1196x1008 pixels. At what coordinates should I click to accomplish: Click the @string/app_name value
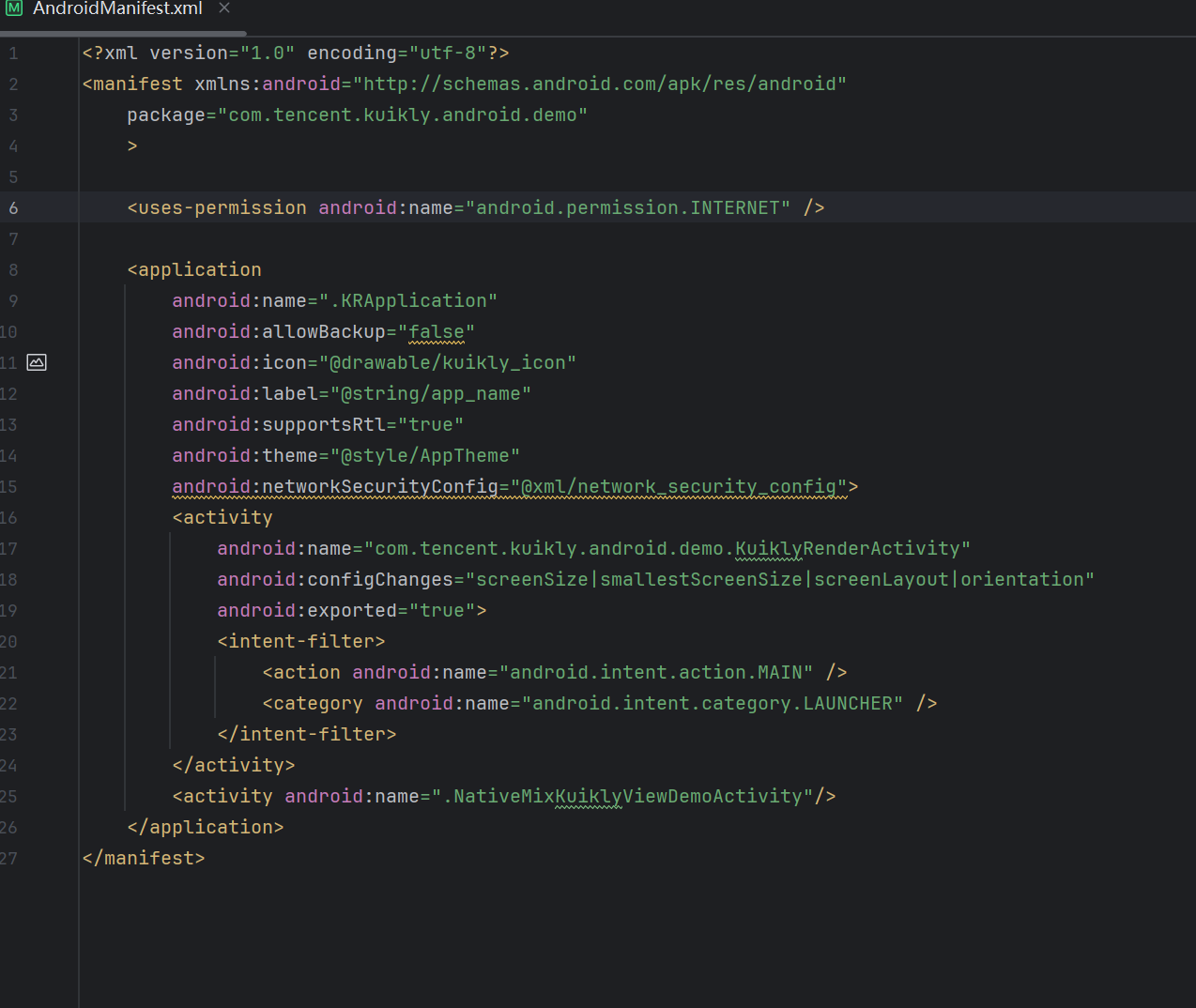[x=431, y=394]
